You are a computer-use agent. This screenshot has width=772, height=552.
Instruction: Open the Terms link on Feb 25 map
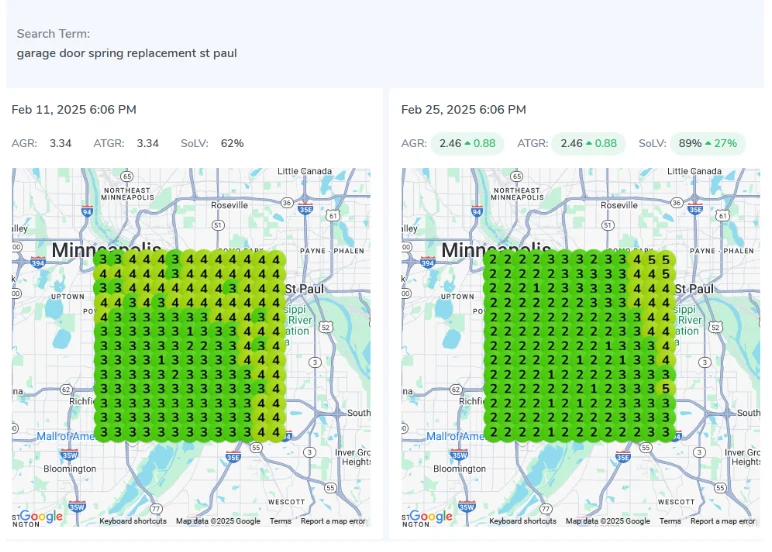[670, 521]
